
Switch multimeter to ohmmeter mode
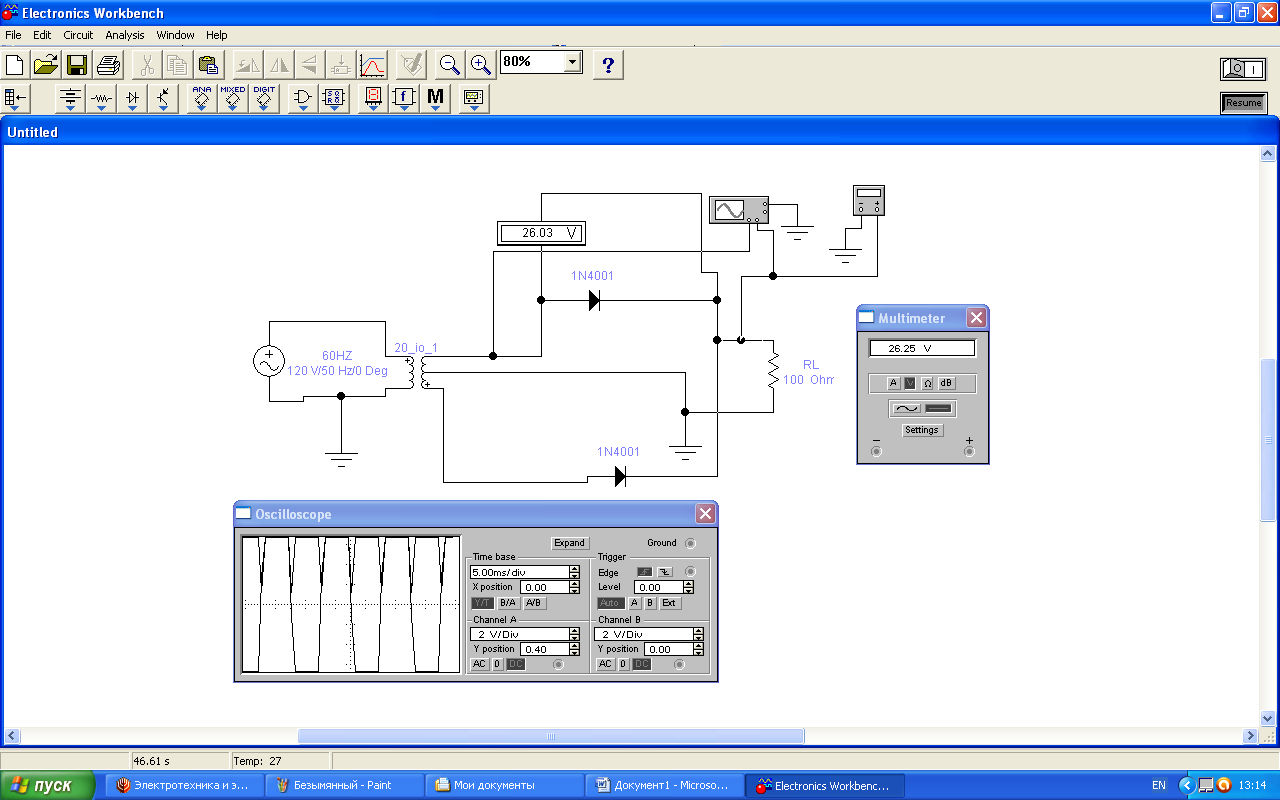(x=927, y=383)
